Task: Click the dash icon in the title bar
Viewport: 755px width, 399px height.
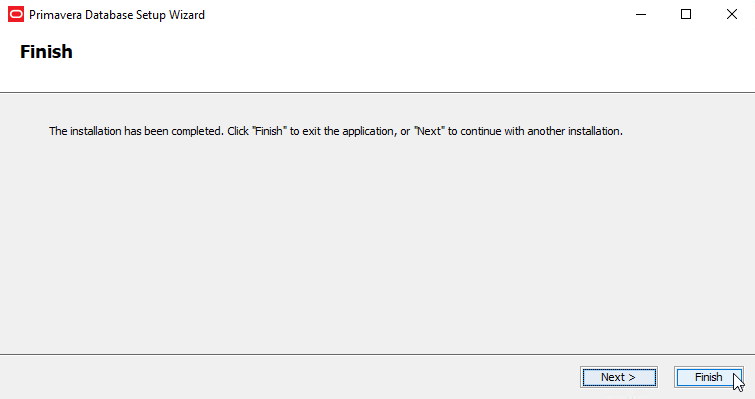Action: click(x=641, y=14)
